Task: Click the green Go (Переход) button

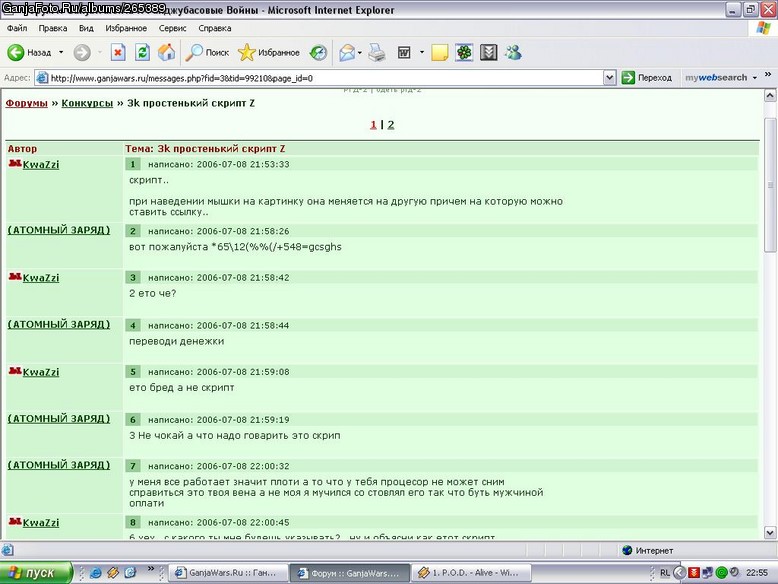Action: pos(647,78)
